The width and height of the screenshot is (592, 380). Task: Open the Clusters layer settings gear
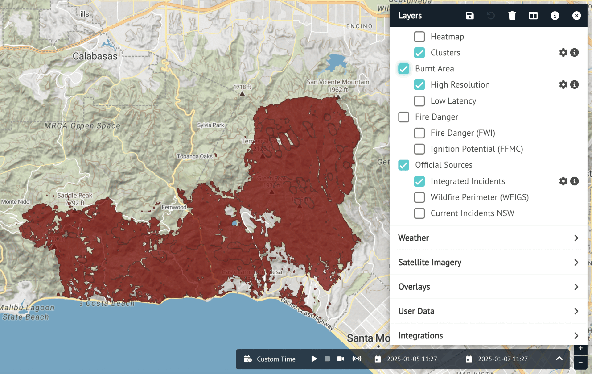[563, 53]
